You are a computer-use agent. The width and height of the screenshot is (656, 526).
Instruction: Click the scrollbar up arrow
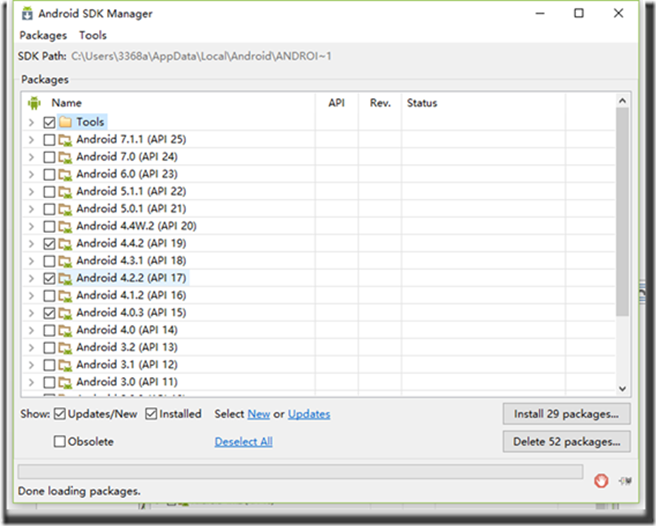622,101
